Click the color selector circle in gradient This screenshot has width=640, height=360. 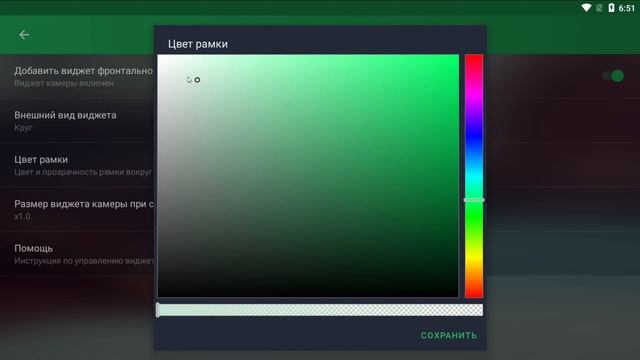point(197,80)
